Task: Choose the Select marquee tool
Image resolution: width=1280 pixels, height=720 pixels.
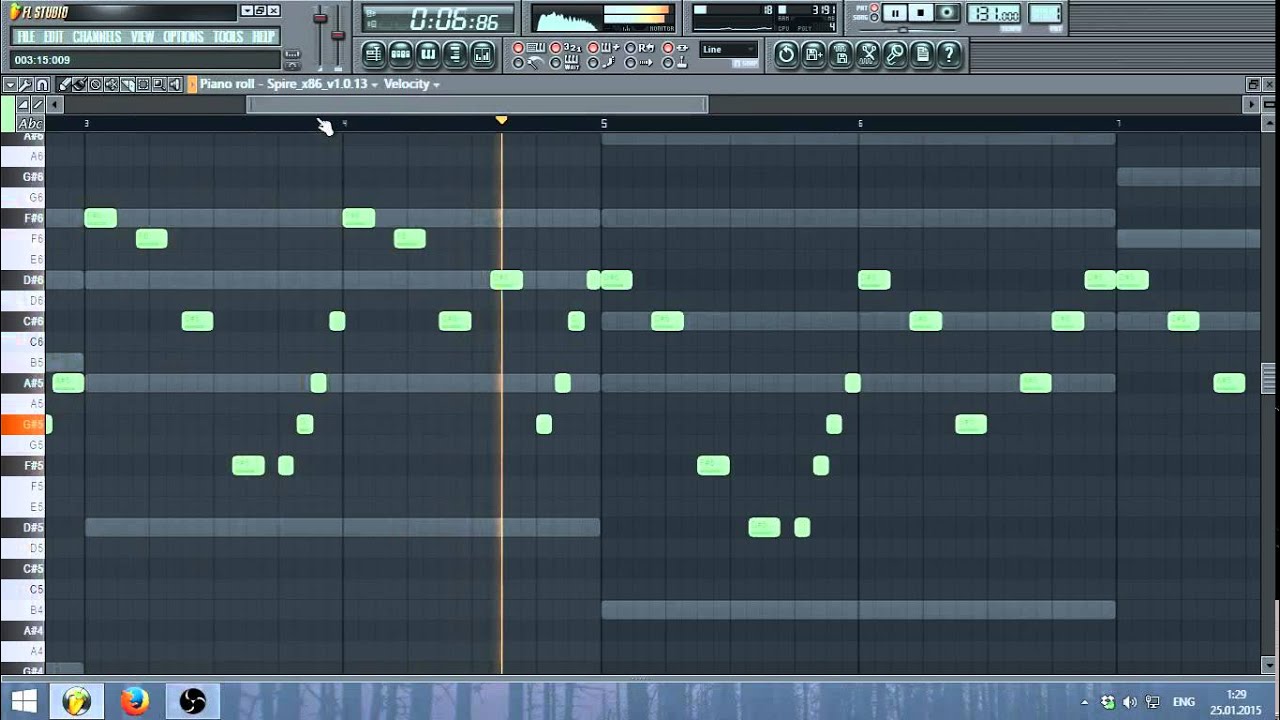Action: [x=143, y=85]
